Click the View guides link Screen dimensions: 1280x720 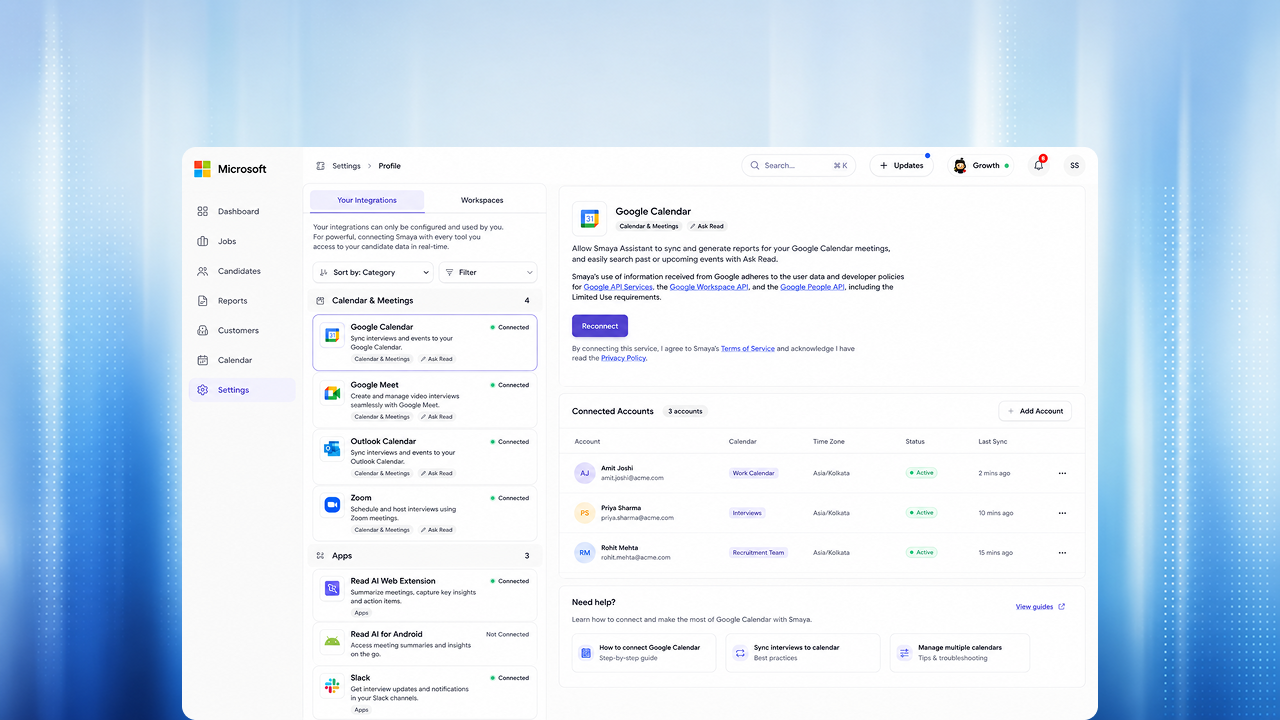1040,607
